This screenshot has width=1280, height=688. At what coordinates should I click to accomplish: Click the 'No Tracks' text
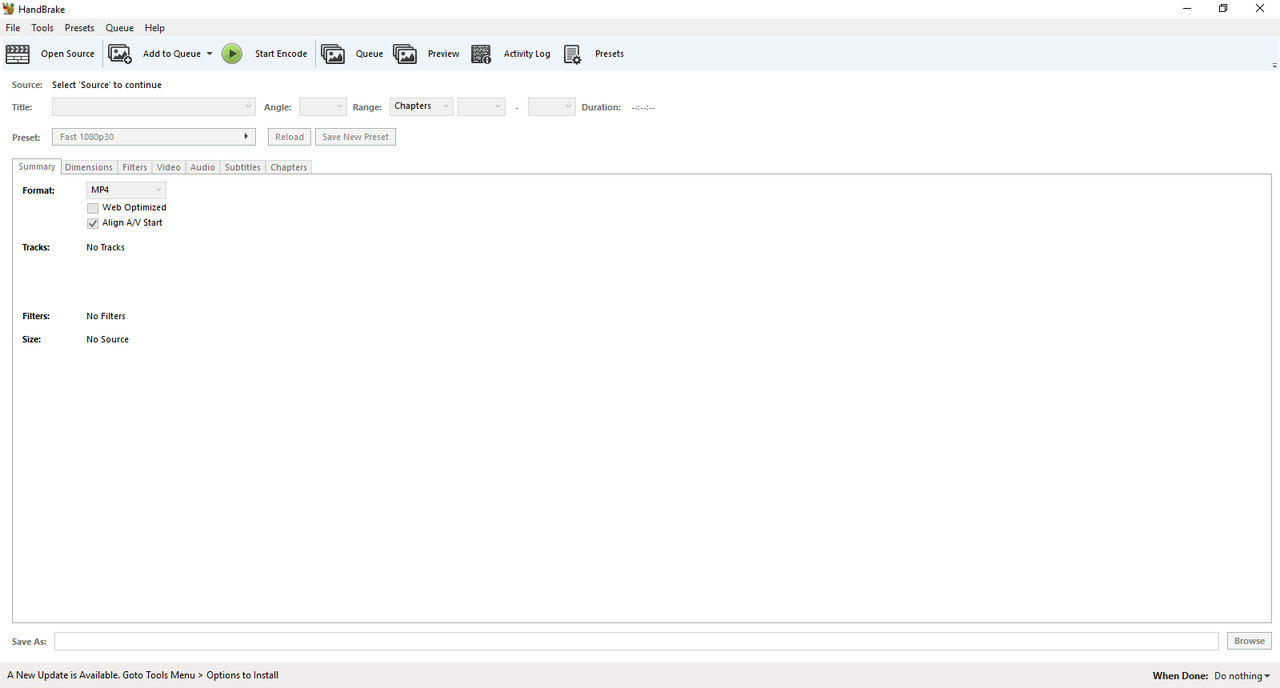106,248
